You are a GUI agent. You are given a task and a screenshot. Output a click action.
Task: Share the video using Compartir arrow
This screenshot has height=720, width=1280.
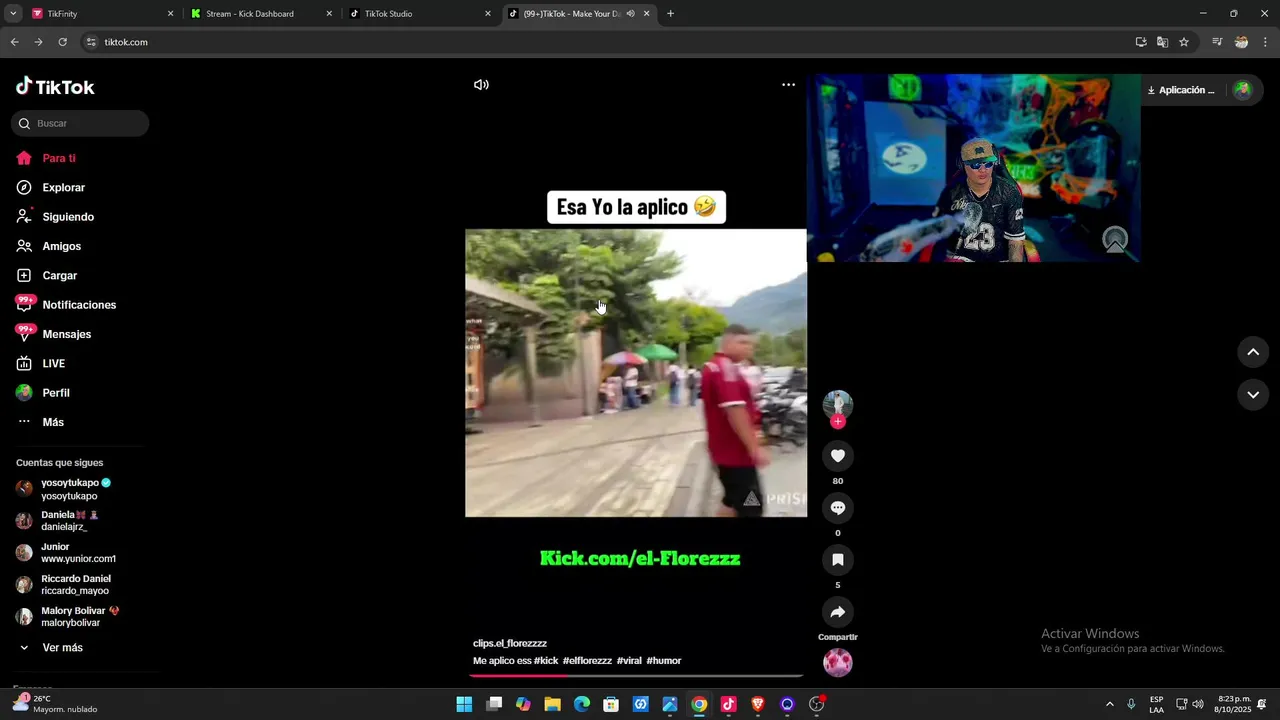point(838,612)
